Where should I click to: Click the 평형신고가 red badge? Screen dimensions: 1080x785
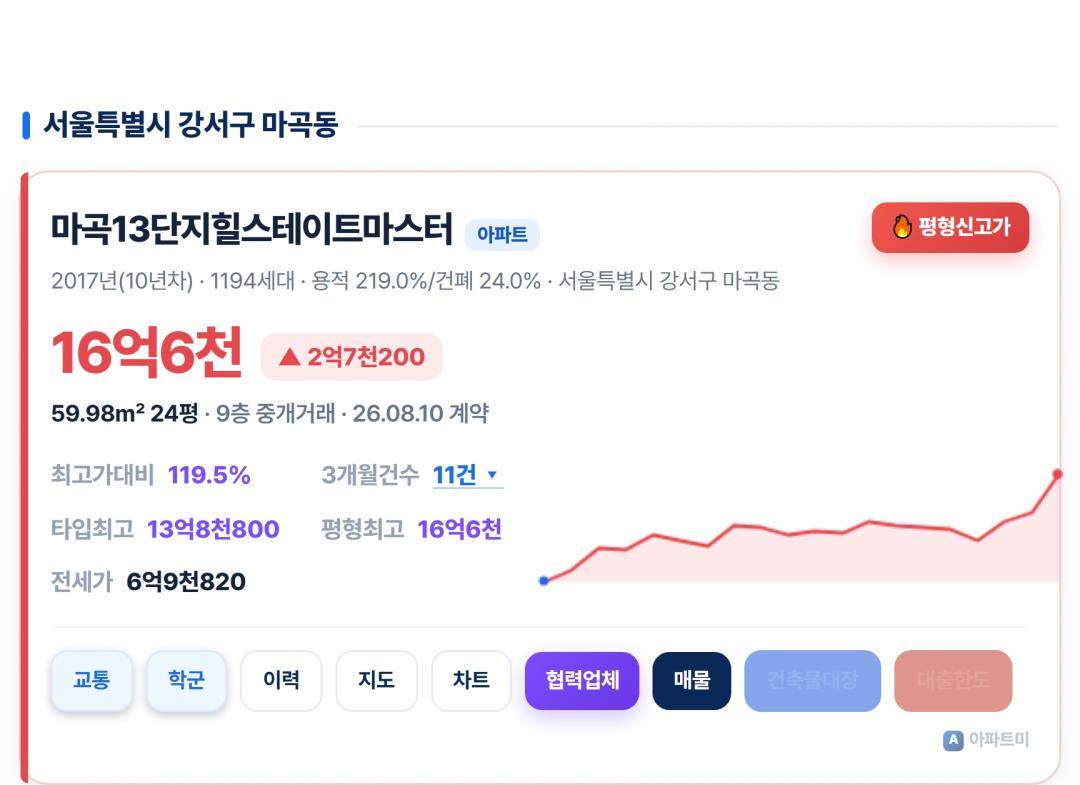point(951,227)
